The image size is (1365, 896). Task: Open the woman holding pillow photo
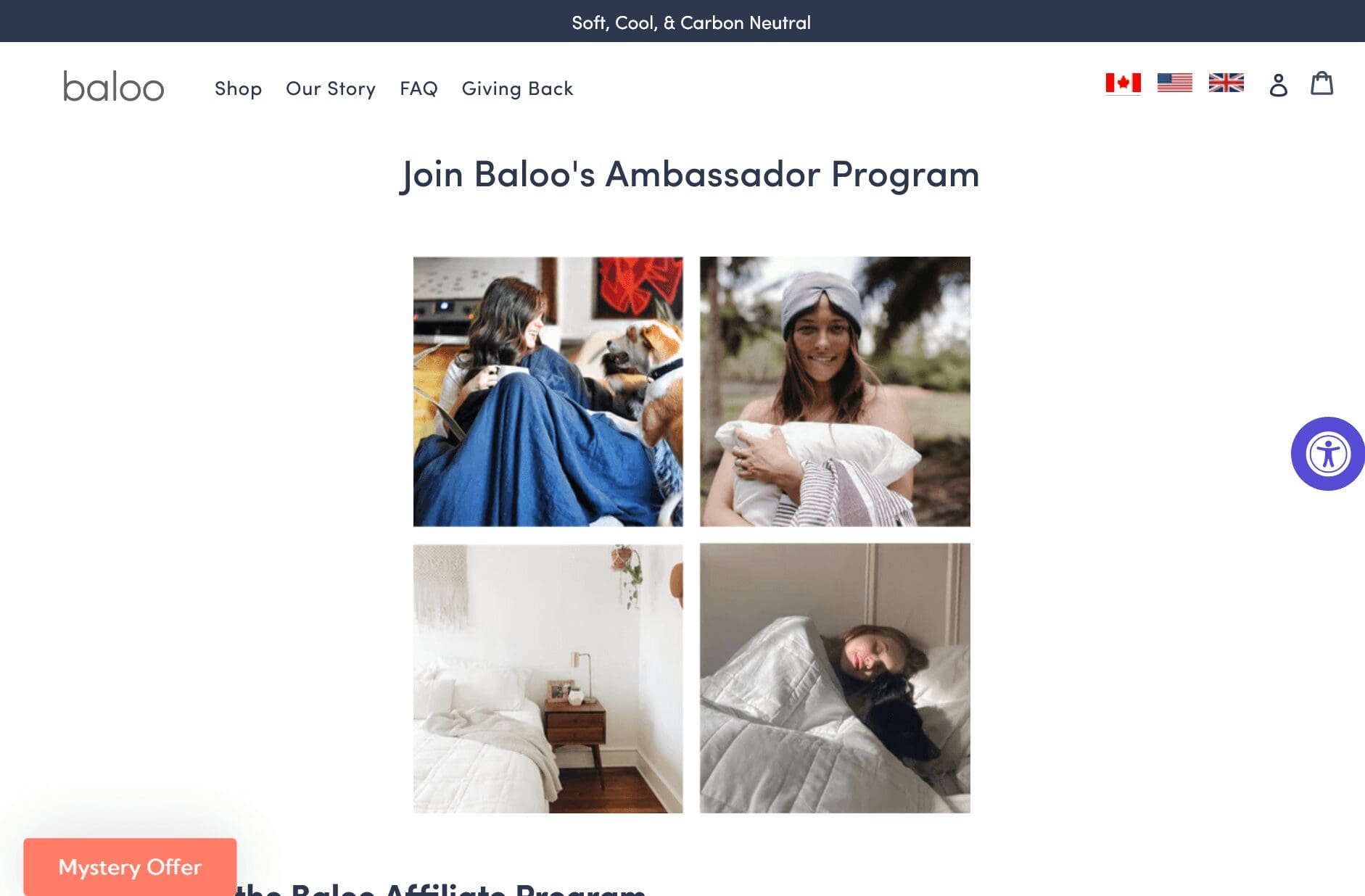coord(835,391)
